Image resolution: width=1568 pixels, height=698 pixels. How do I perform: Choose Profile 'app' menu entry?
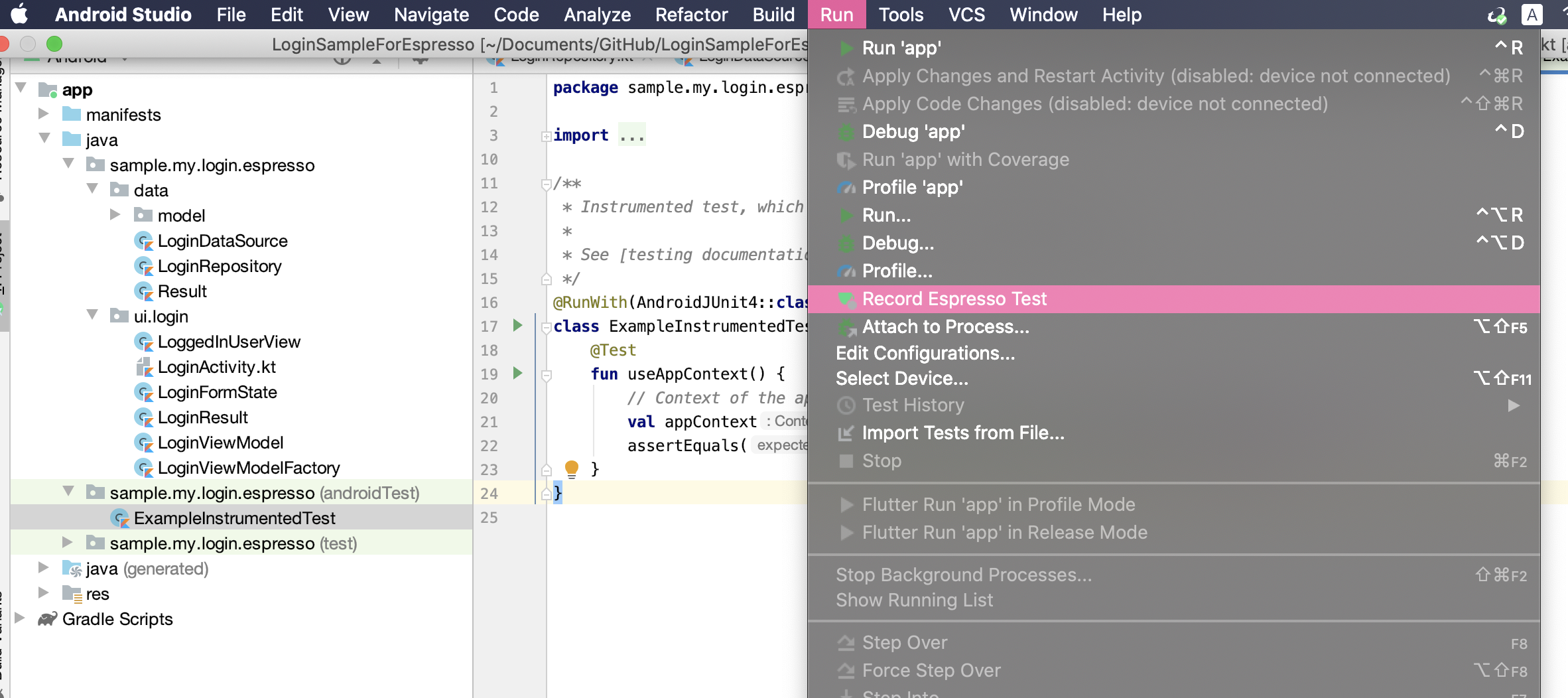1174,187
